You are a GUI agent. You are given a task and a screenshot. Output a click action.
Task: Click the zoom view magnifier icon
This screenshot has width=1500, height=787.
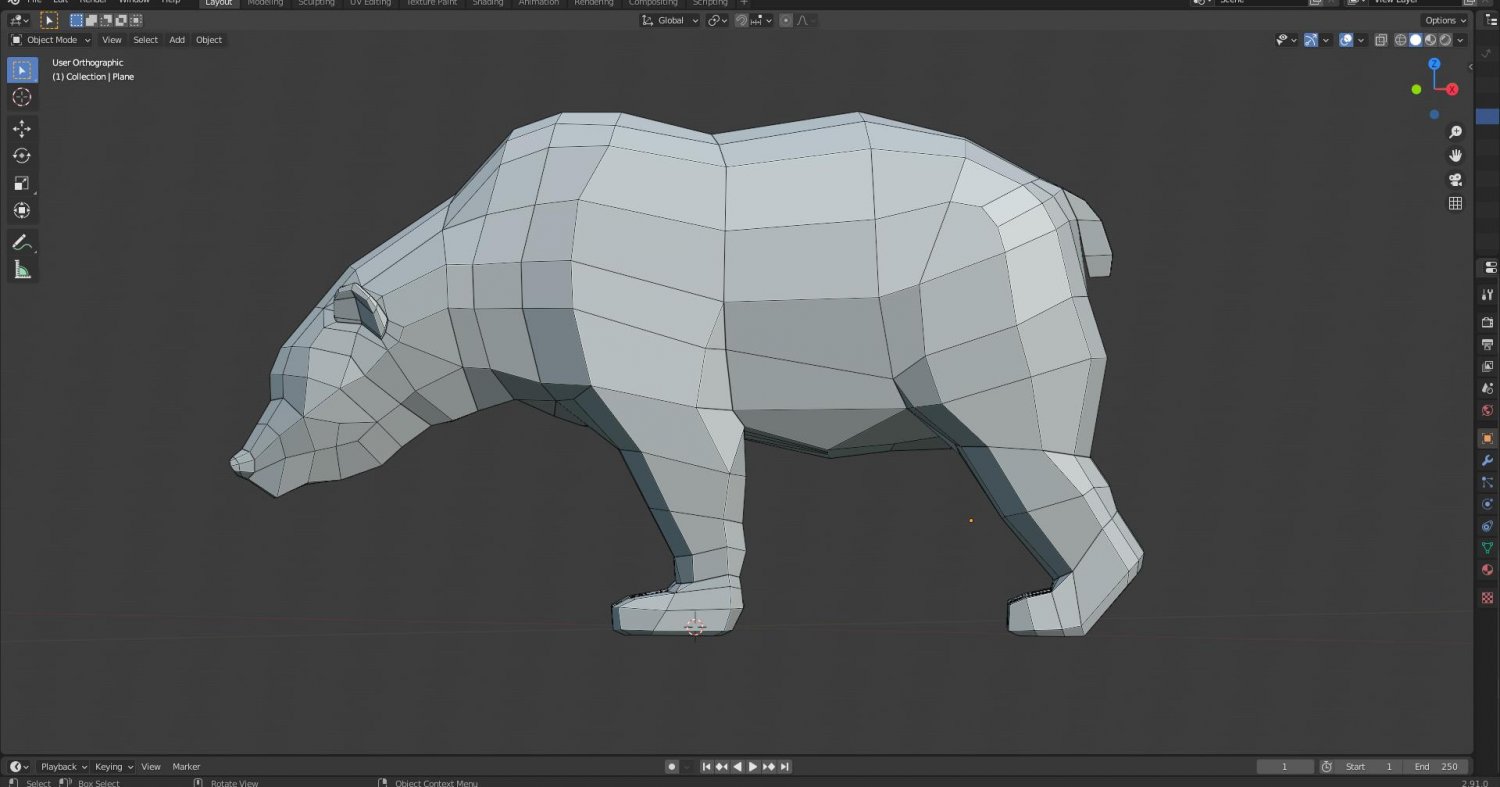1456,132
